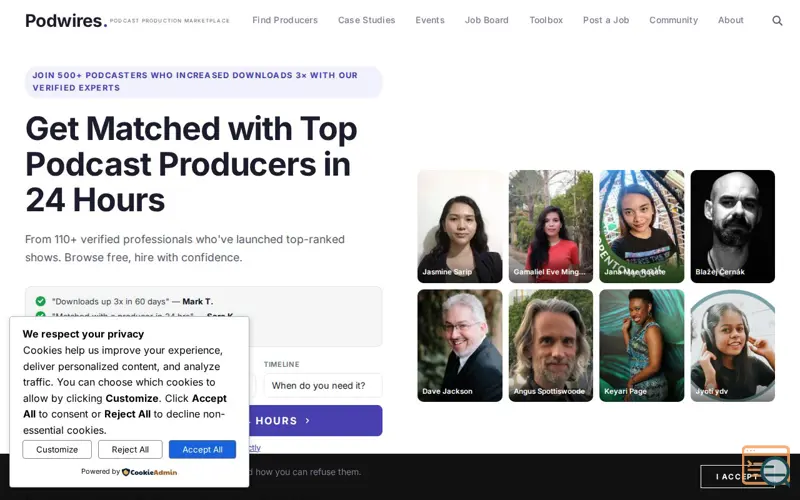The width and height of the screenshot is (800, 500).
Task: Click 'From 110+ verified professionals' paragraph
Action: 185,248
